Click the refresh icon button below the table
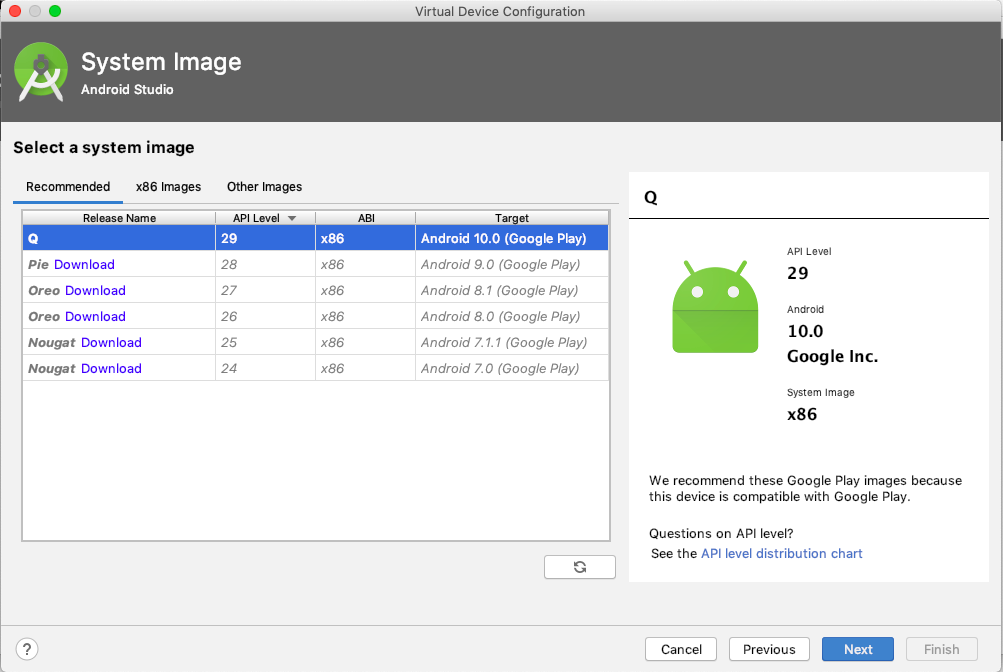The image size is (1003, 672). click(580, 567)
